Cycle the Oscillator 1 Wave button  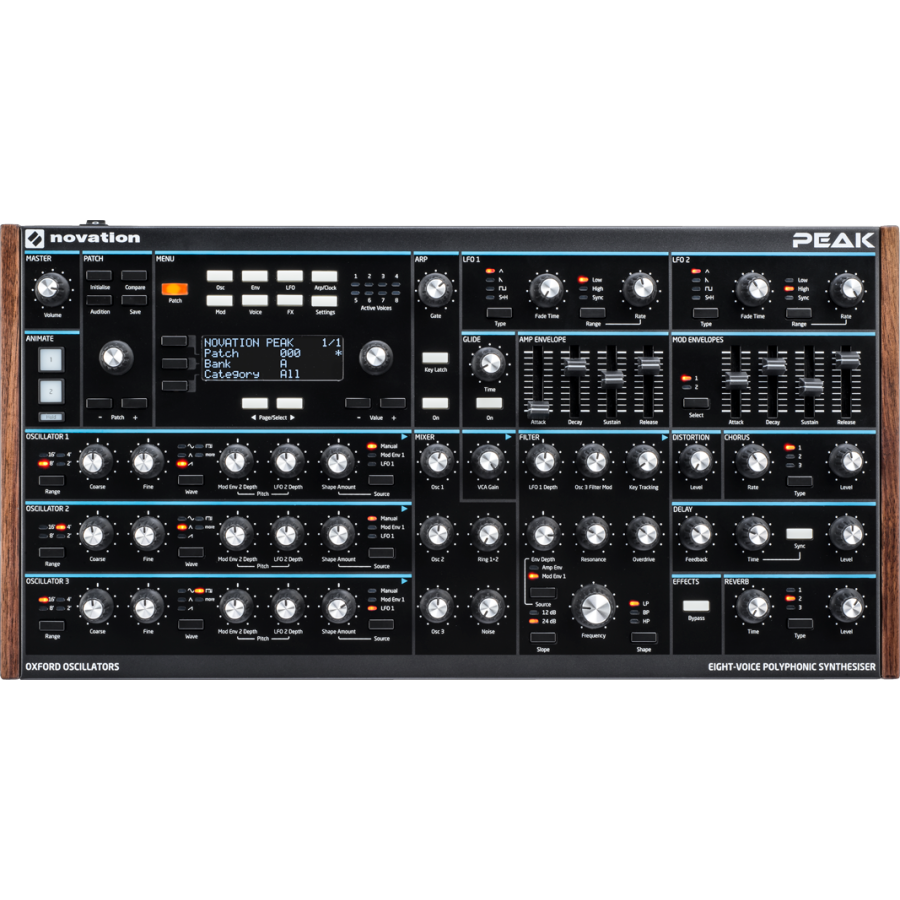(191, 480)
